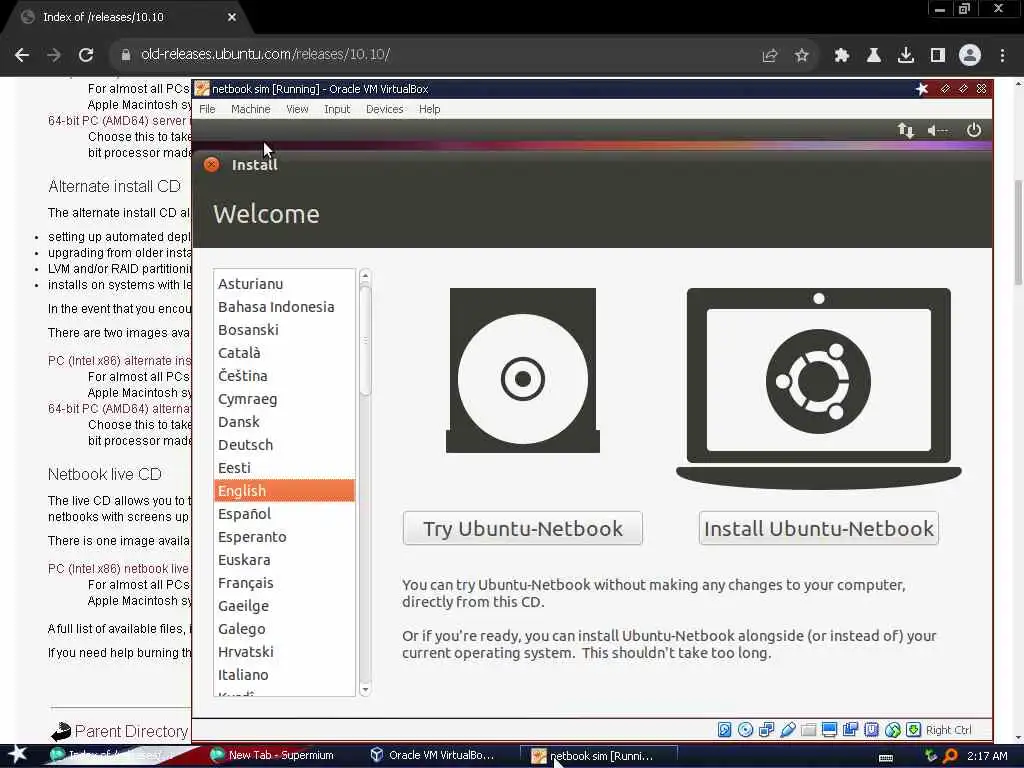Open VirtualBox Devices menu

click(x=385, y=109)
